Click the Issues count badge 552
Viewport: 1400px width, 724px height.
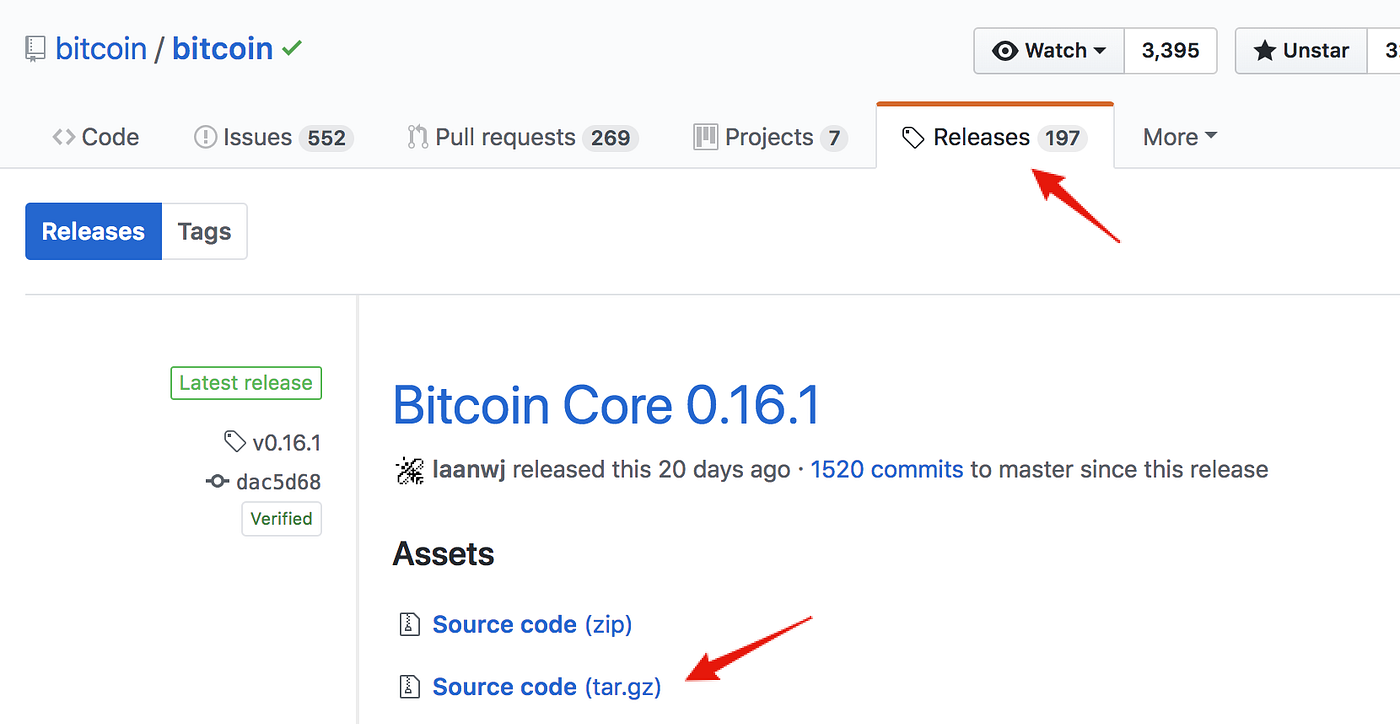pyautogui.click(x=326, y=138)
